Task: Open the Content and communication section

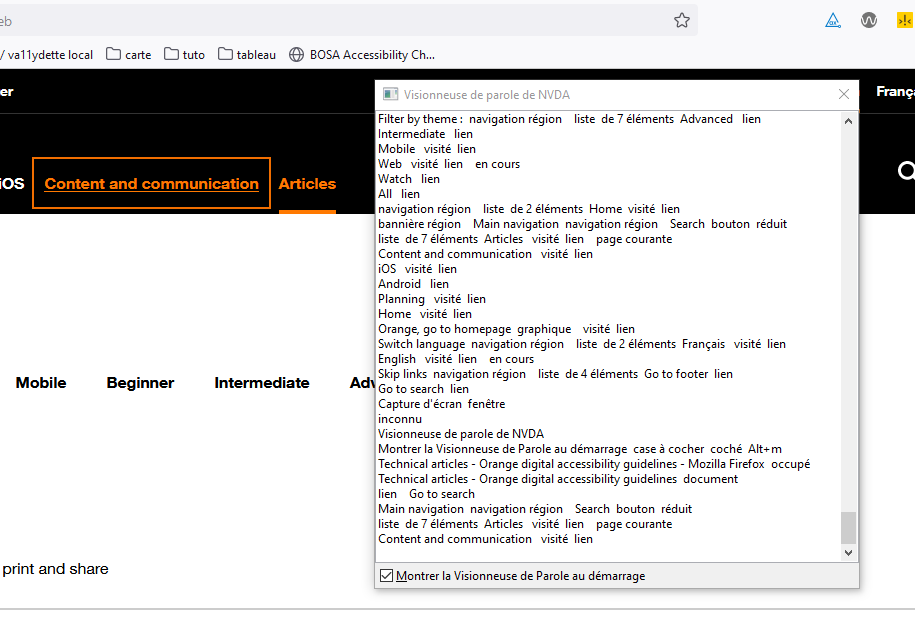Action: (x=150, y=184)
